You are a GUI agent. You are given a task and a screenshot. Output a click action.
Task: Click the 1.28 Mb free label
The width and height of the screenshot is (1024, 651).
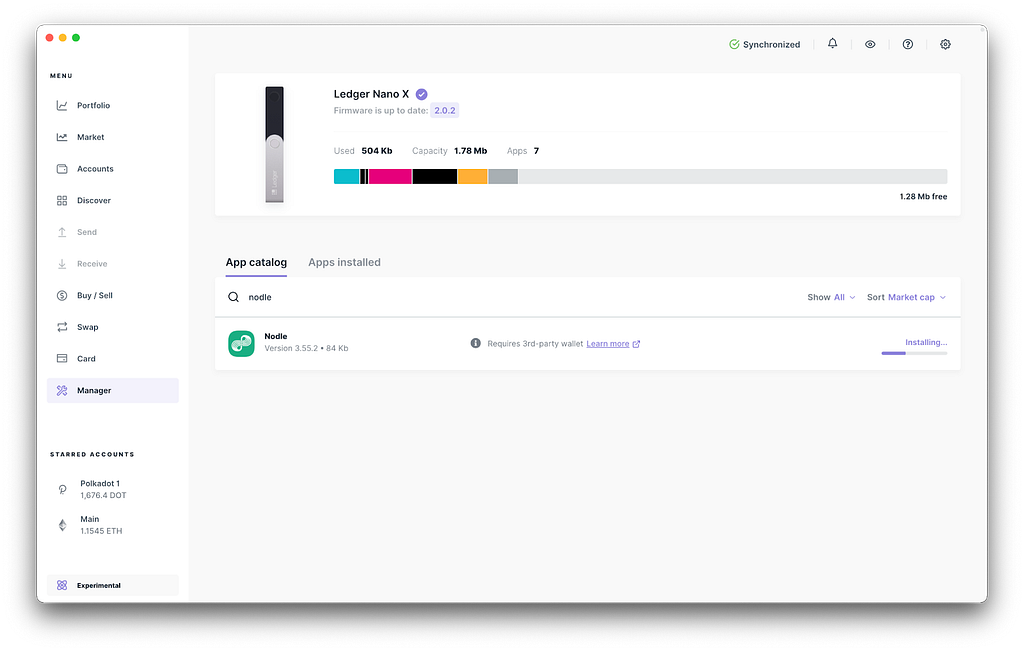(923, 197)
